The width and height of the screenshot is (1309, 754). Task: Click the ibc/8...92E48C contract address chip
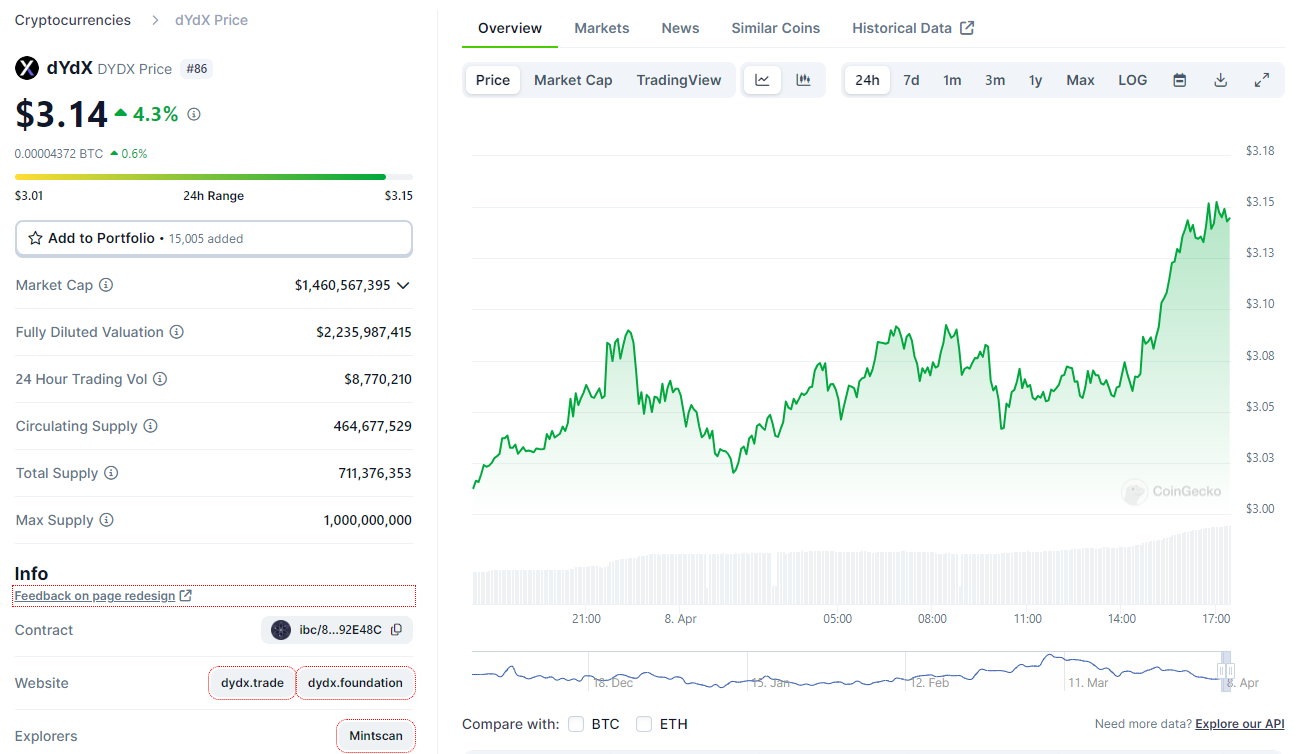[x=337, y=630]
